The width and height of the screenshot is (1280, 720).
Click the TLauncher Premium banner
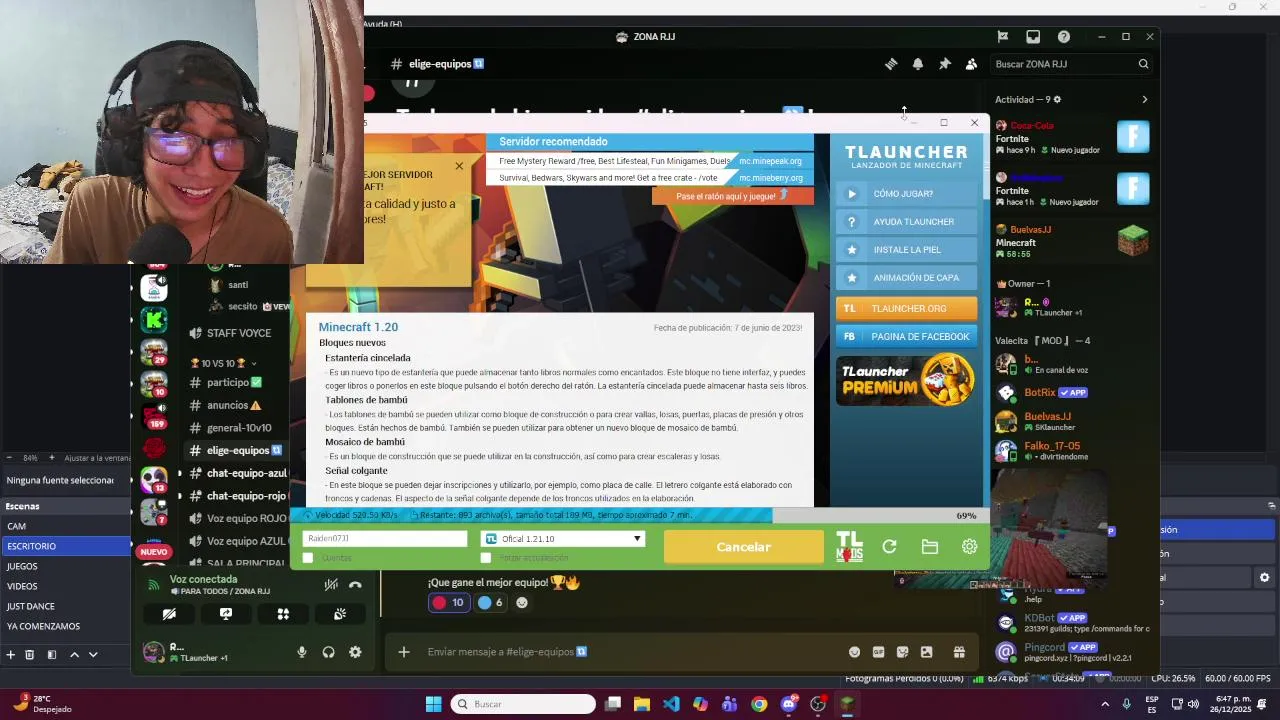click(x=906, y=379)
